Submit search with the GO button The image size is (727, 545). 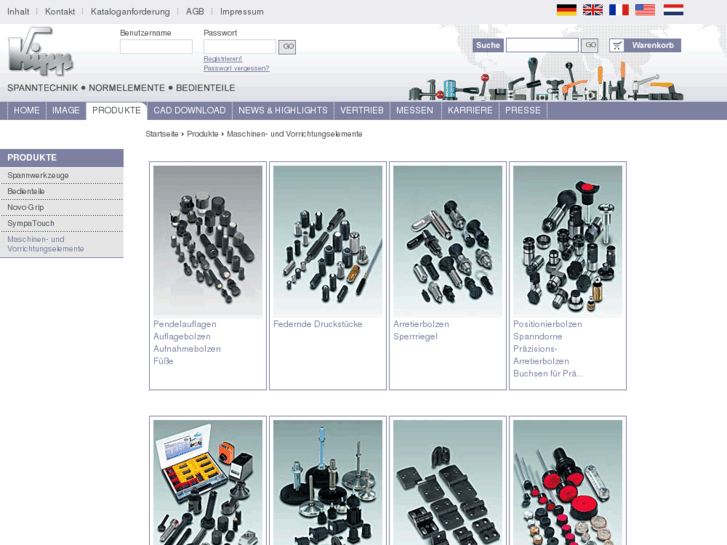pos(590,45)
